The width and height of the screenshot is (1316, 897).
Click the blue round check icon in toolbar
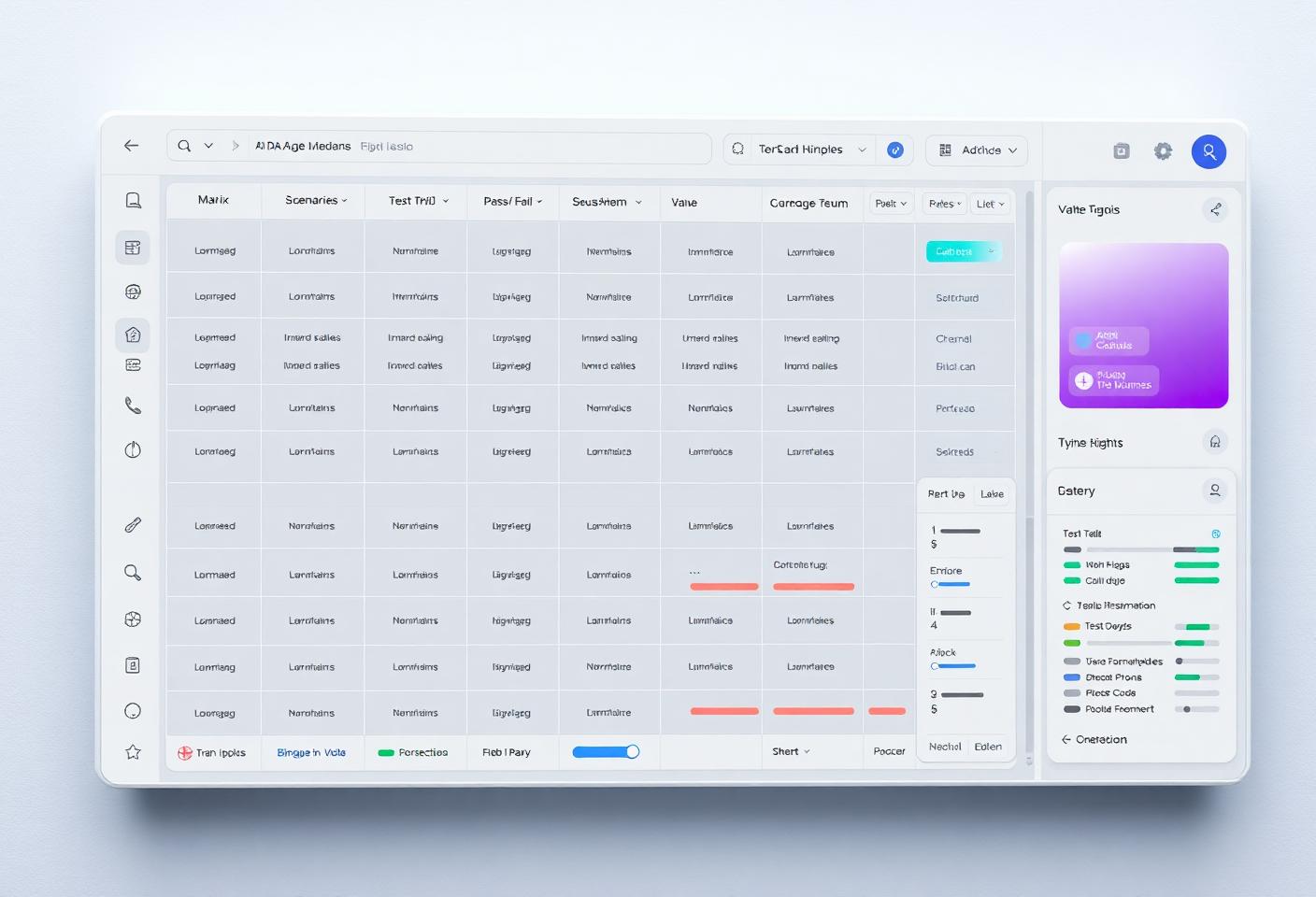point(895,149)
